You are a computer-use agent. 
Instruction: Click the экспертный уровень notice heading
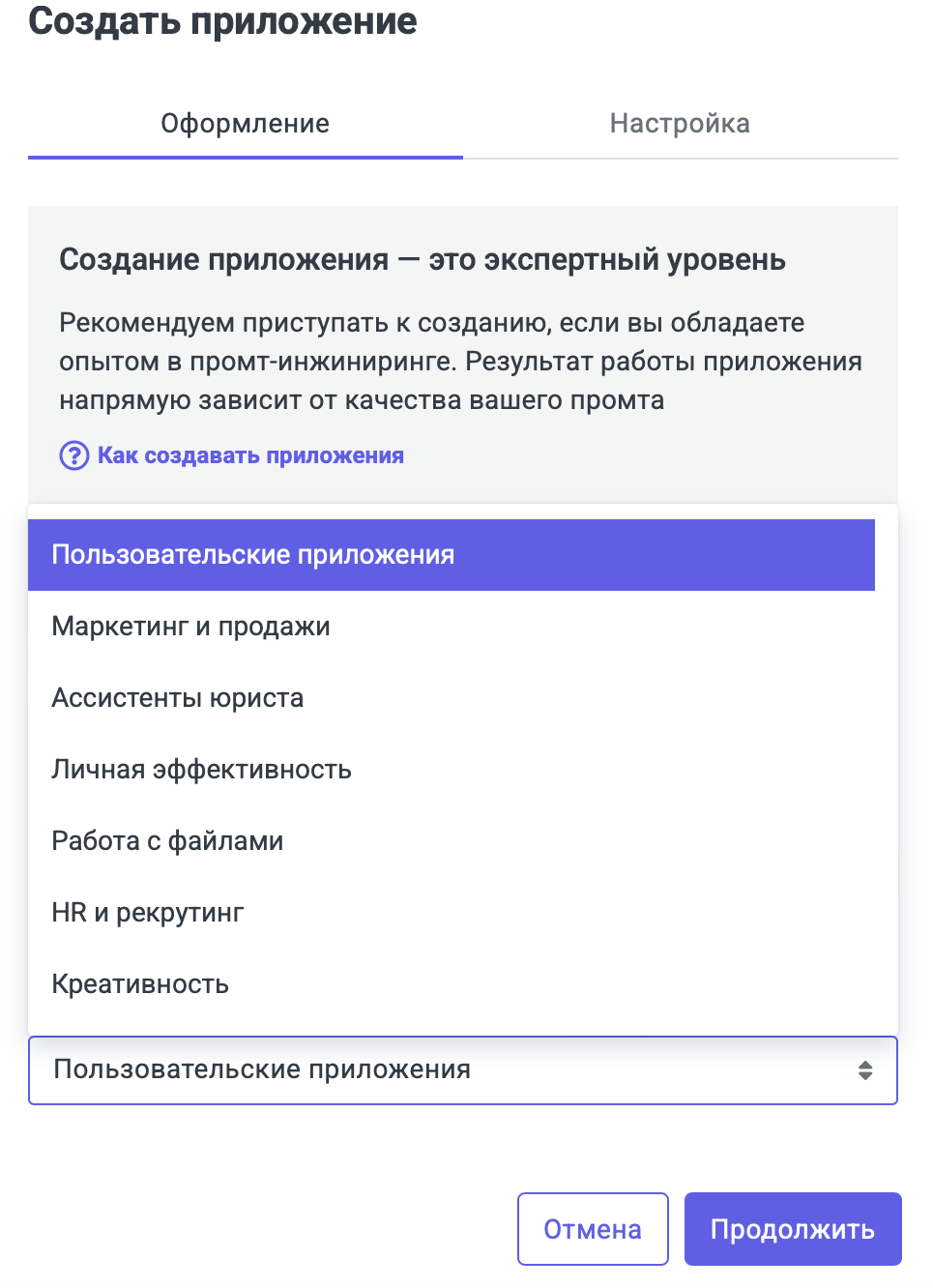[423, 260]
